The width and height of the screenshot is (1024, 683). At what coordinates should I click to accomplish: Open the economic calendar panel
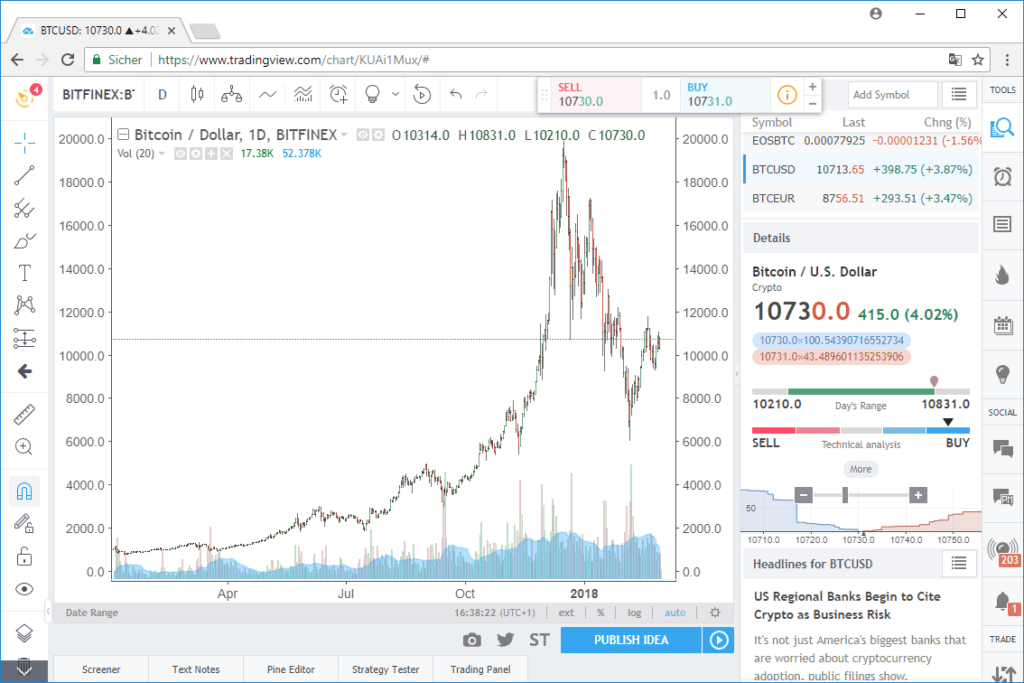click(1002, 325)
